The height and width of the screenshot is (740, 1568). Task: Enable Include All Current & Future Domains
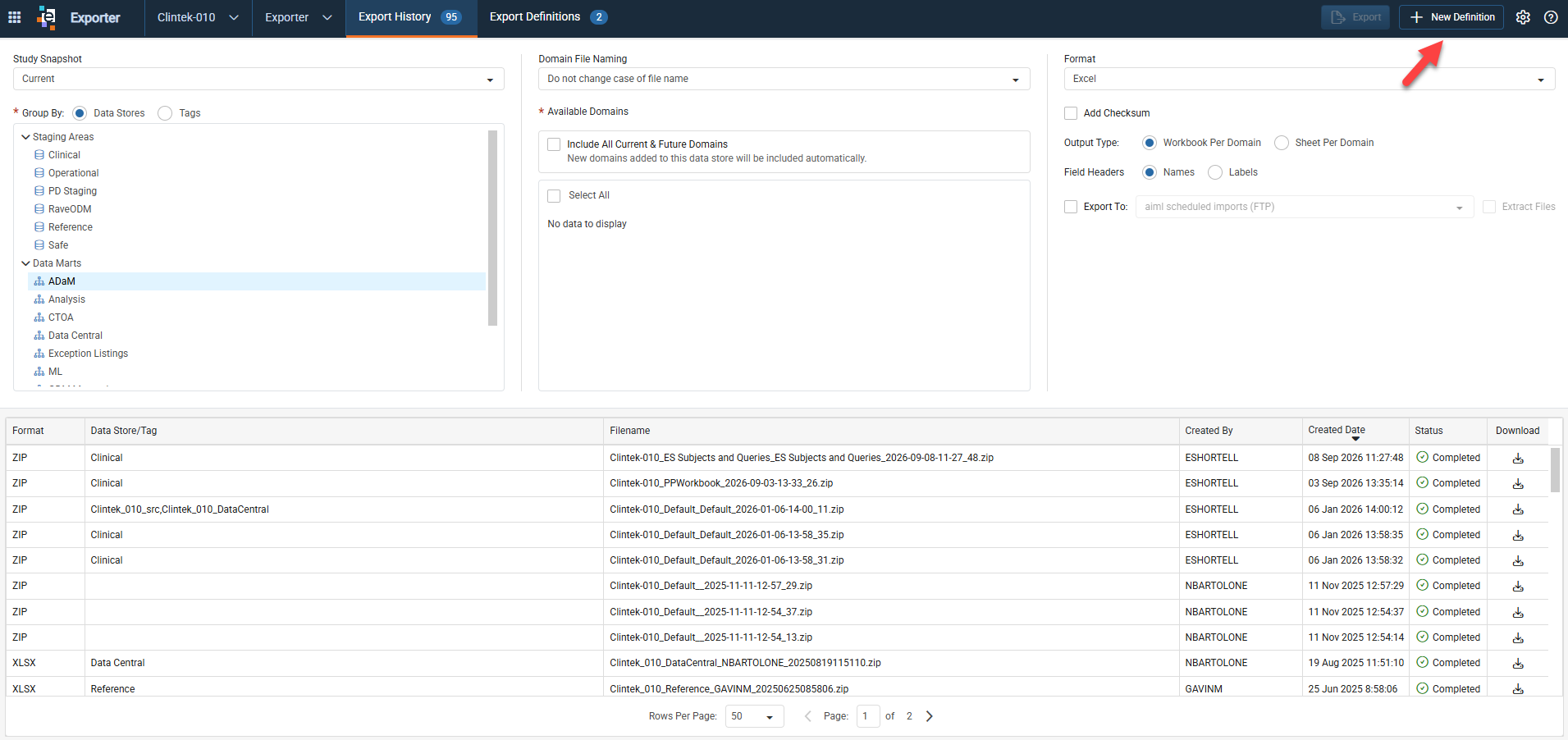(x=554, y=144)
